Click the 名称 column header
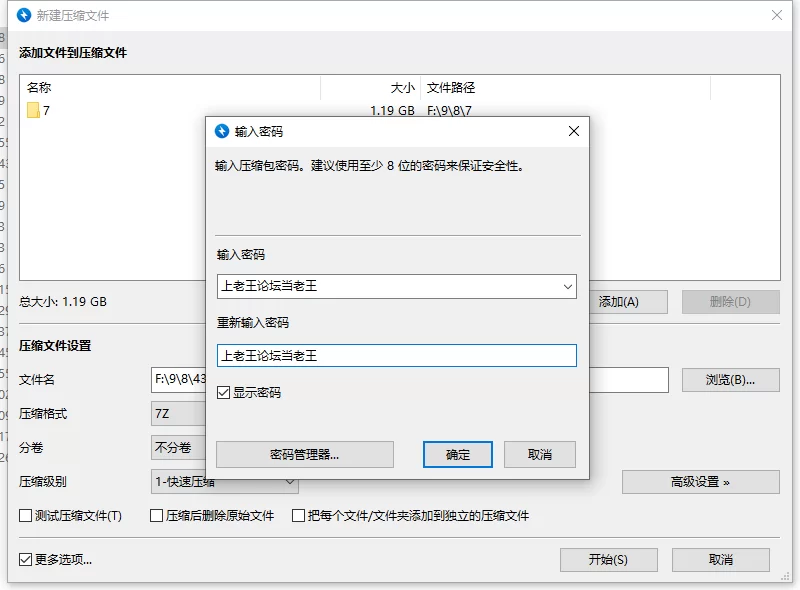 pos(172,88)
